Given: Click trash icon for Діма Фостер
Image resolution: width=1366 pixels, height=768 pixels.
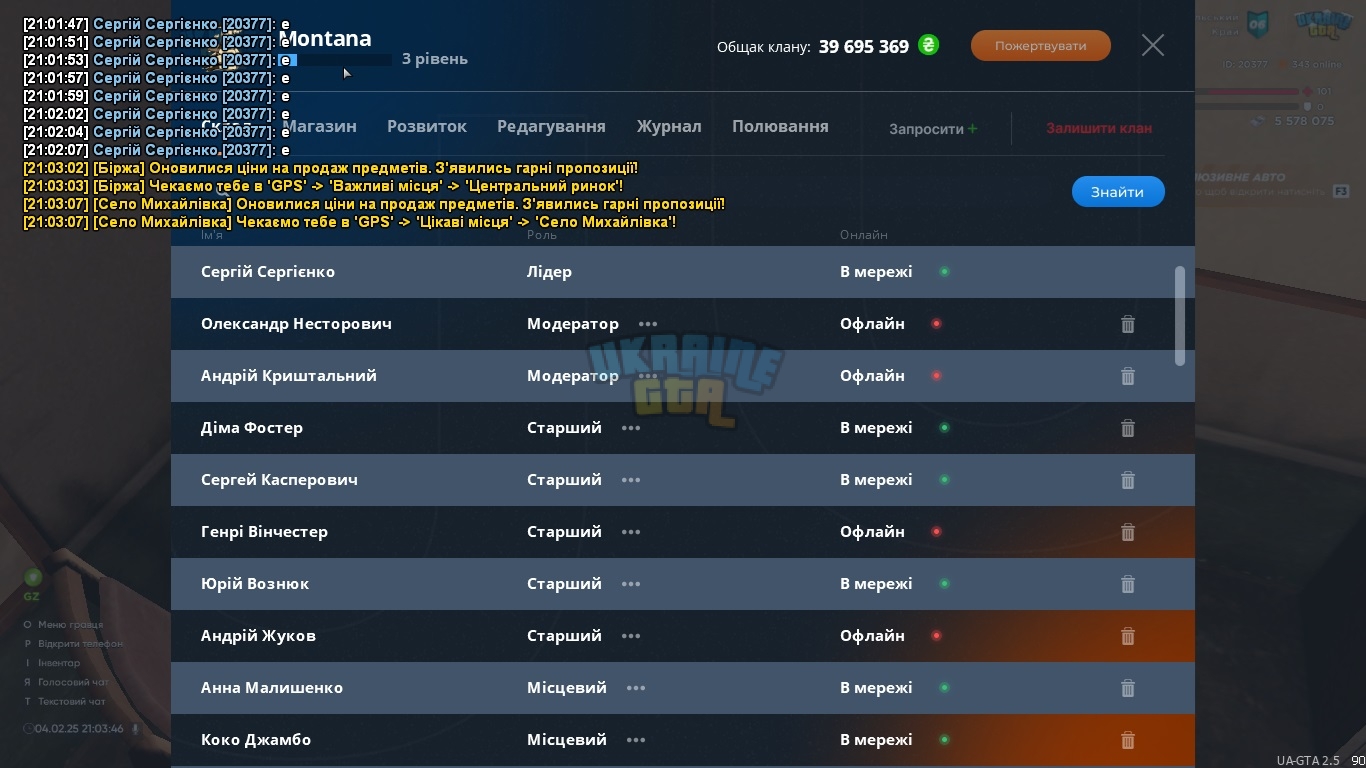Looking at the screenshot, I should tap(1127, 428).
